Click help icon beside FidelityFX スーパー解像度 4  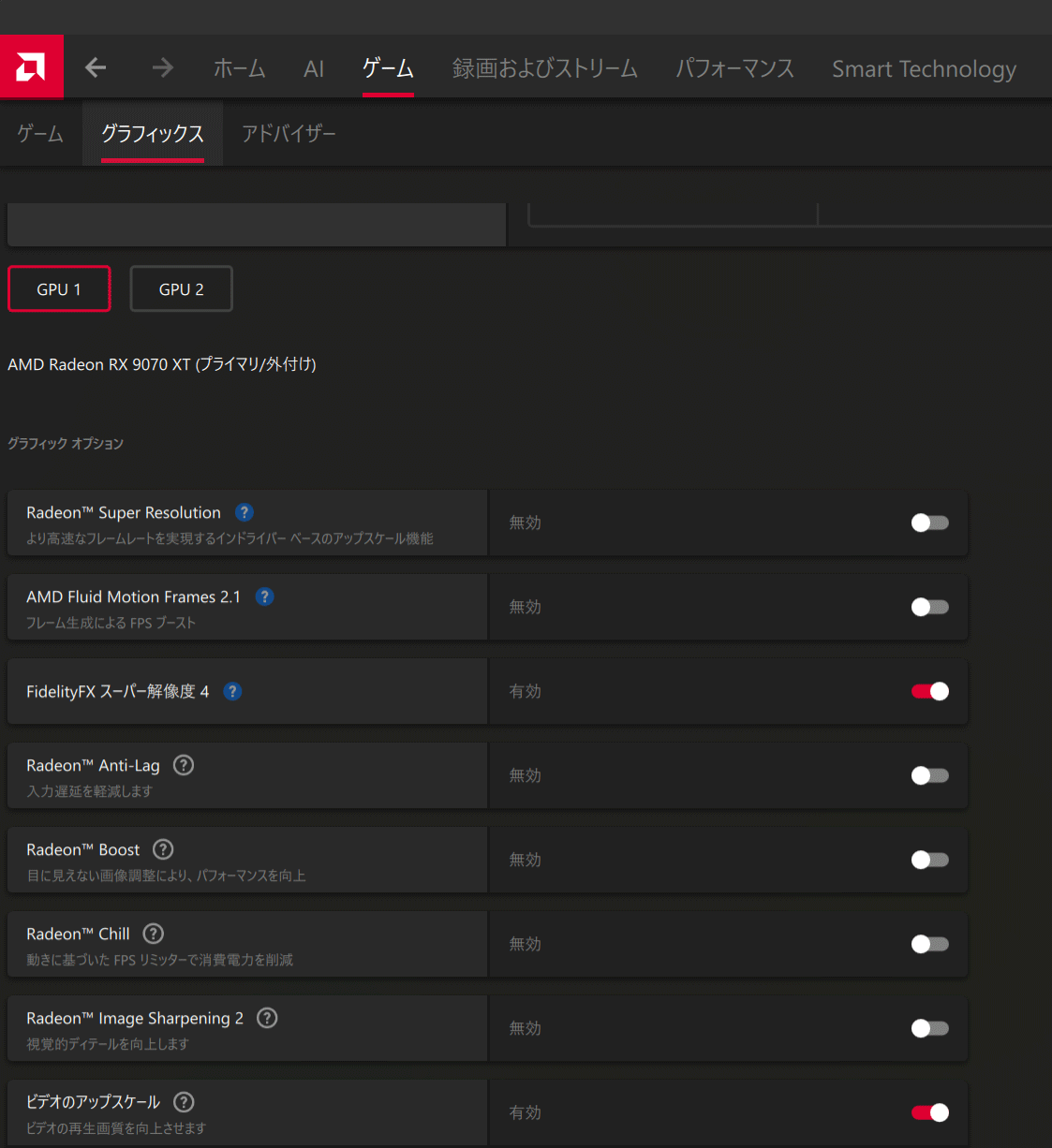233,691
